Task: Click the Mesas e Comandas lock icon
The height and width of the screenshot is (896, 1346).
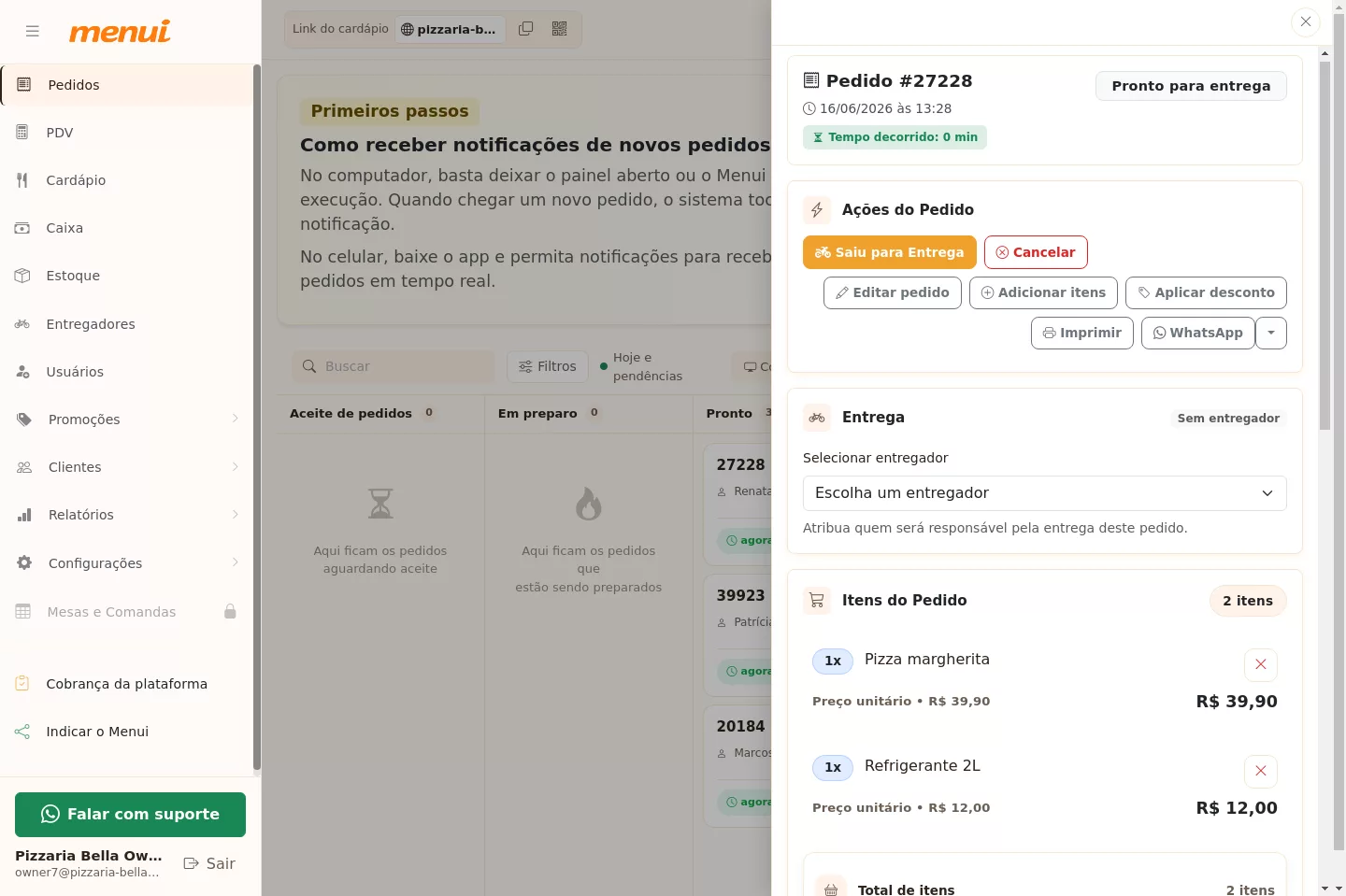Action: 230,611
